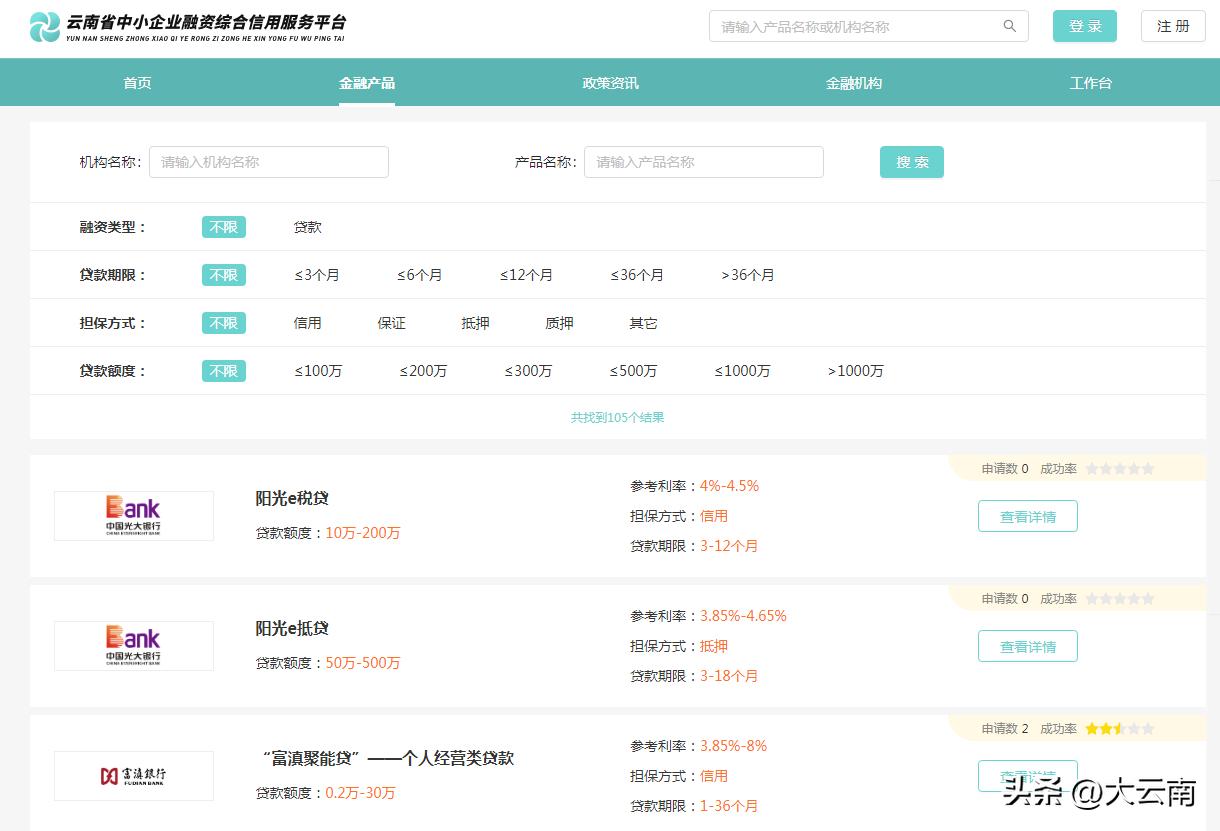1220x831 pixels.
Task: Select 贷款 as the financing type
Action: pyautogui.click(x=307, y=227)
